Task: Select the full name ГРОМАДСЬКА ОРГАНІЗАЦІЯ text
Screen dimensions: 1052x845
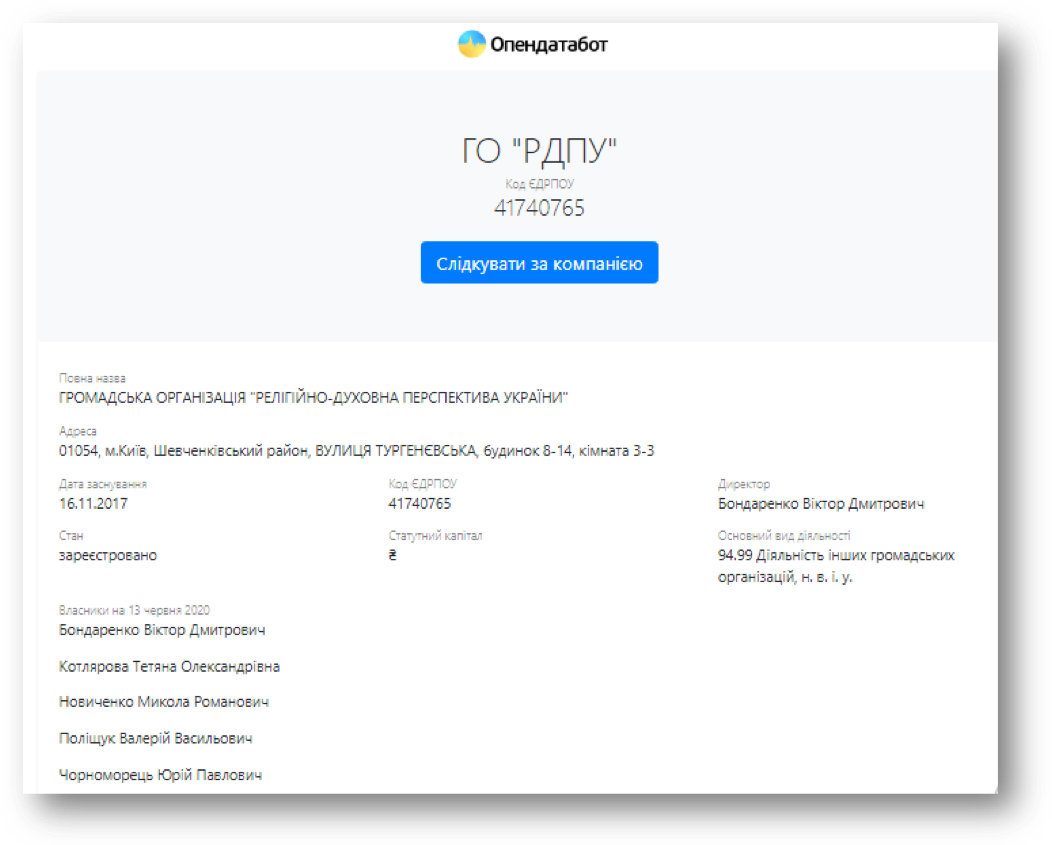Action: (x=313, y=398)
